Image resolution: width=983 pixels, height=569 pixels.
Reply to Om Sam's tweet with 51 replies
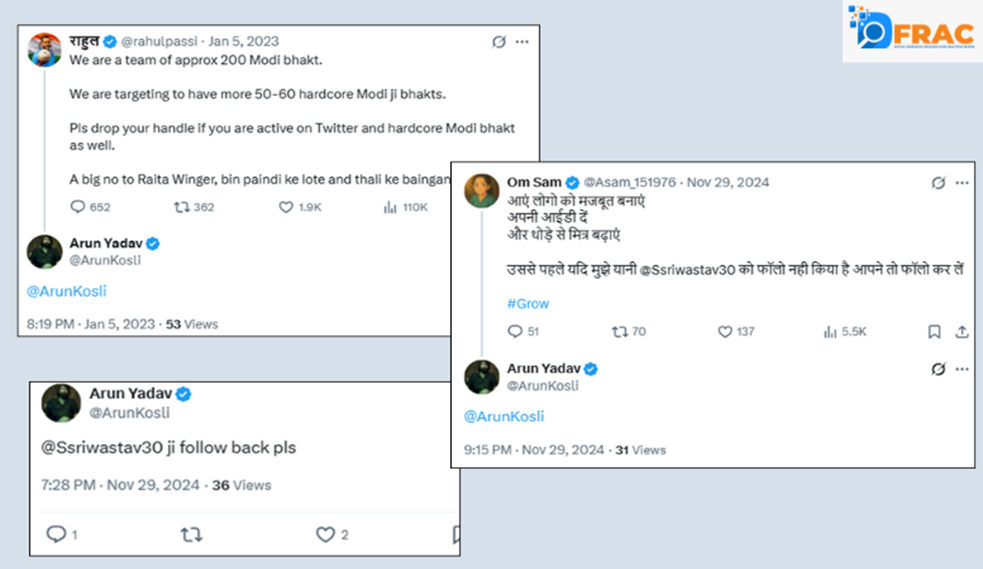[515, 331]
